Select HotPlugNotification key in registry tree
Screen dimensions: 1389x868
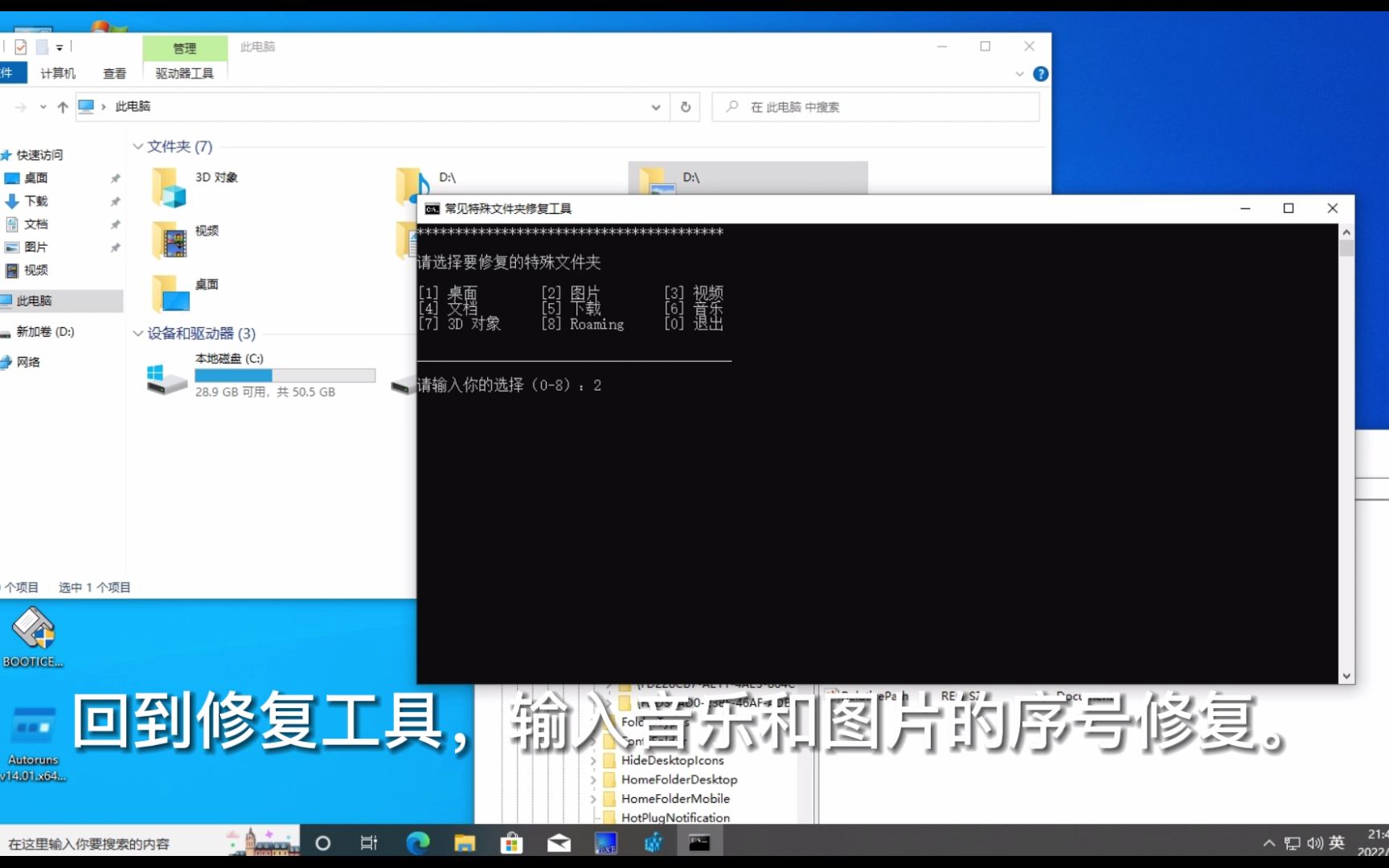click(675, 817)
